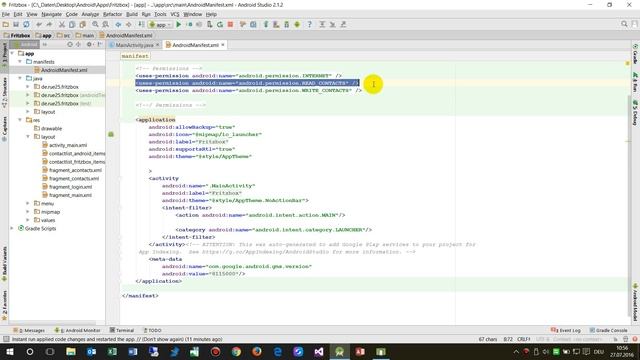The image size is (640, 360).
Task: Open Gradle Console panel
Action: pyautogui.click(x=608, y=330)
